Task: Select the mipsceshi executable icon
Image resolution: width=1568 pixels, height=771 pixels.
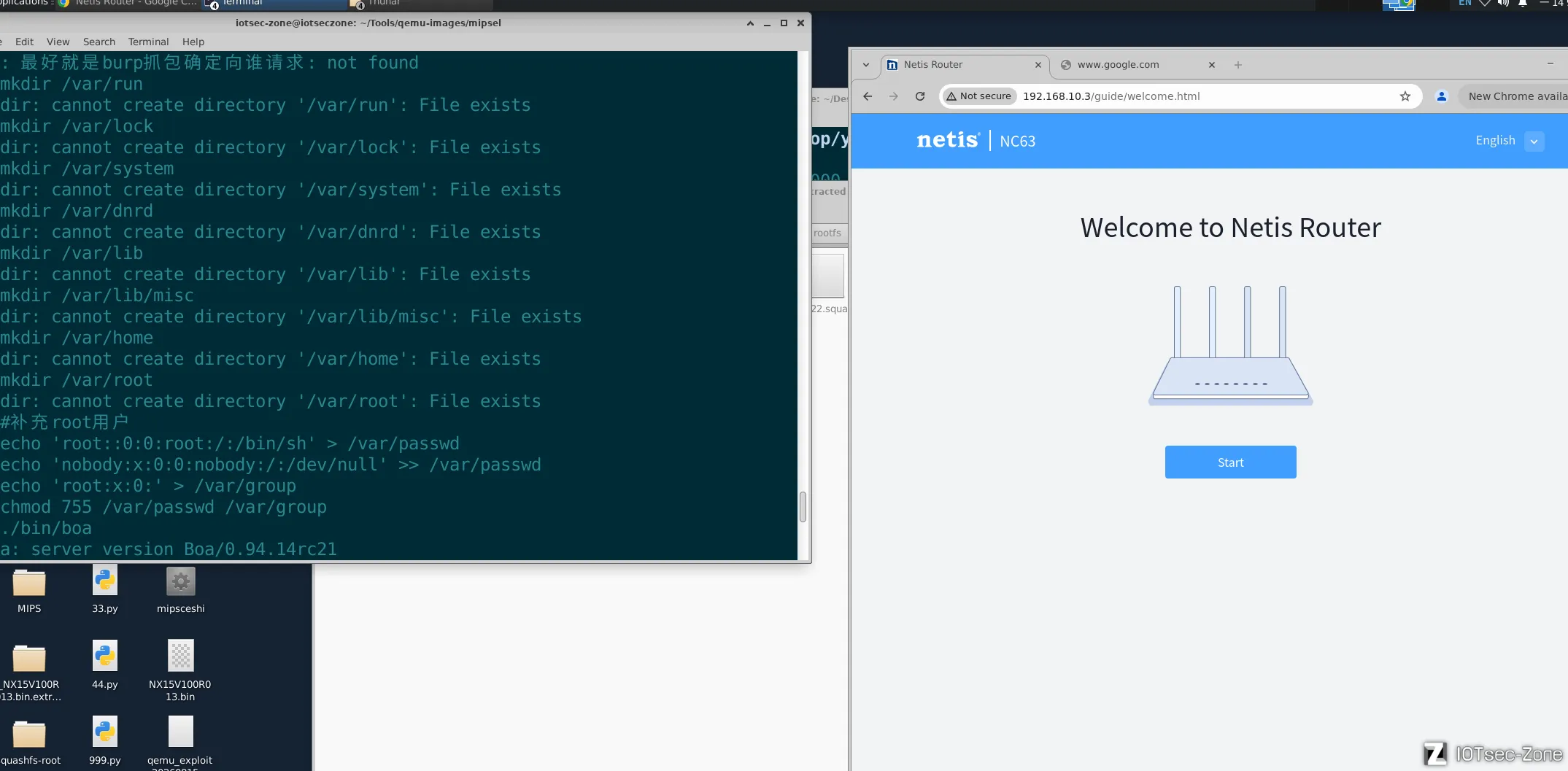Action: (181, 591)
